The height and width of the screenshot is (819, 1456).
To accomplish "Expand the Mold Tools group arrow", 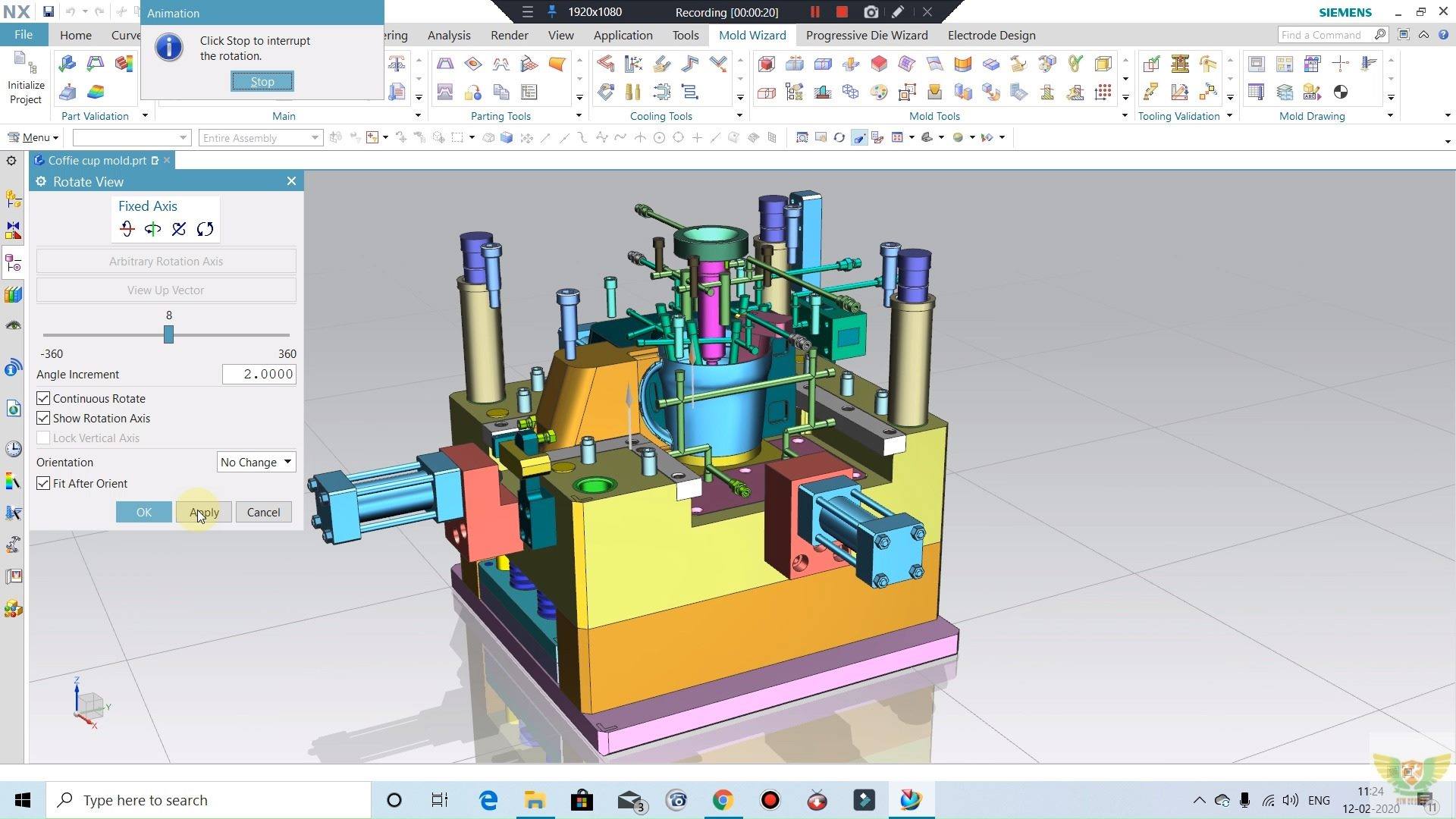I will coord(1125,115).
